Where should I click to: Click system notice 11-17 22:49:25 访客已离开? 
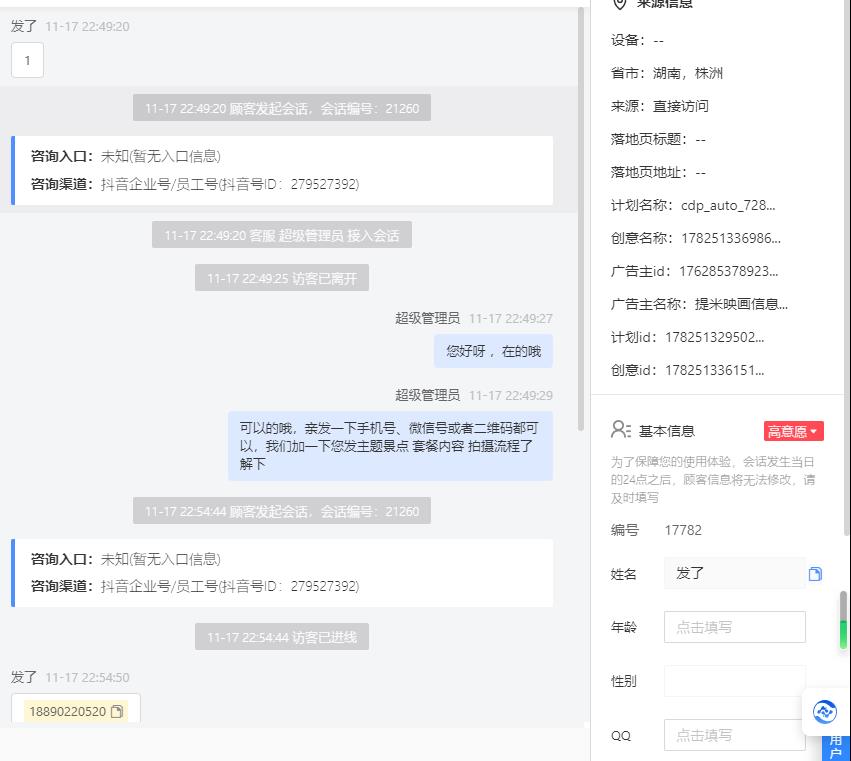(282, 278)
